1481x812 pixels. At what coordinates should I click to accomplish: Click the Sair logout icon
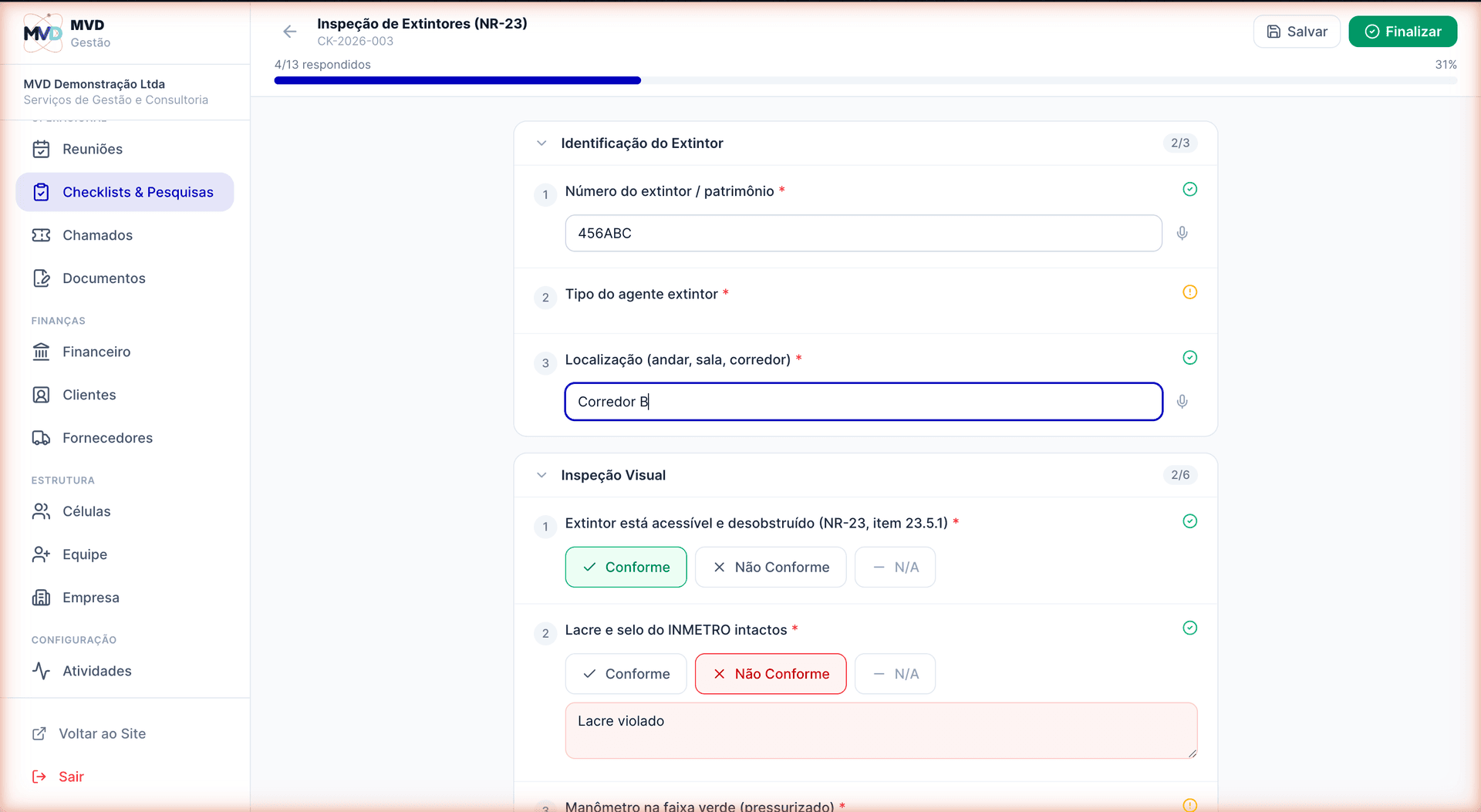tap(39, 777)
